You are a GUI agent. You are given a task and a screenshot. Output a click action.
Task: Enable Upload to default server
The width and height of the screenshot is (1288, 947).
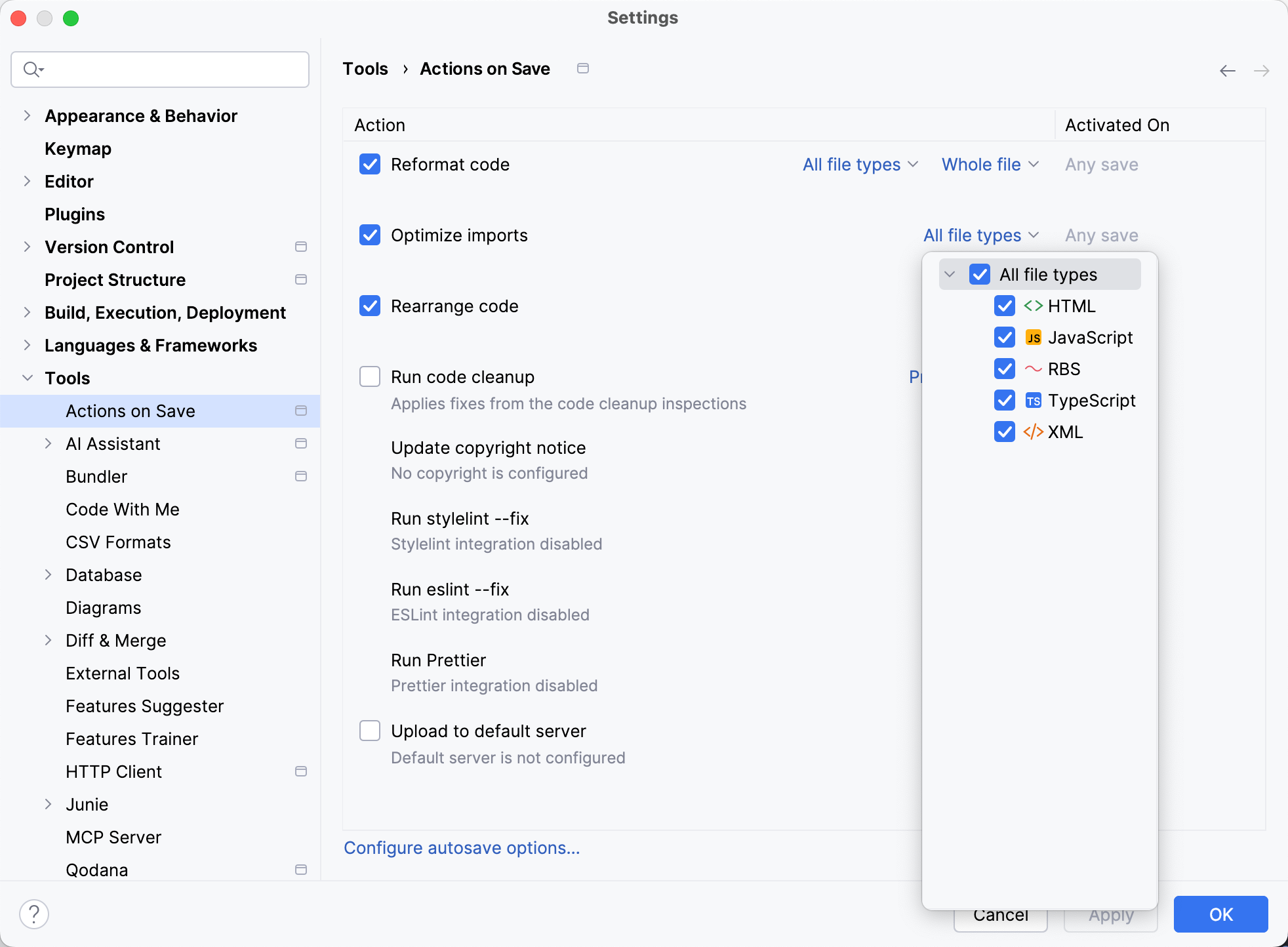point(369,731)
